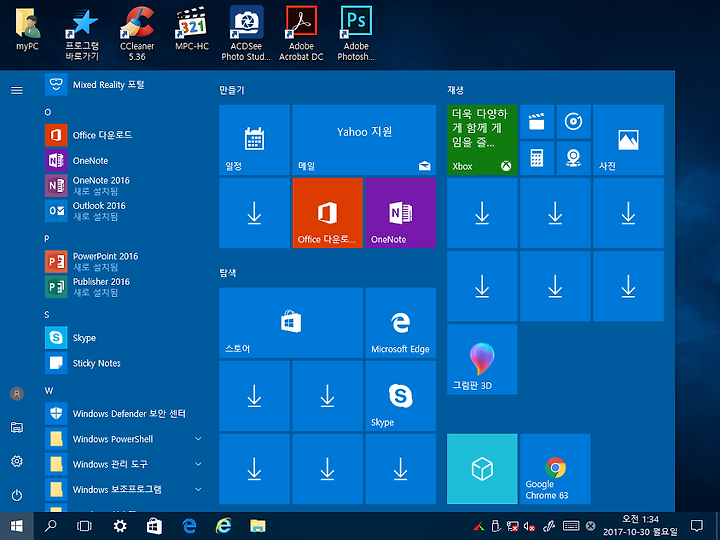
Task: Open Settings gear on the taskbar
Action: [120, 526]
